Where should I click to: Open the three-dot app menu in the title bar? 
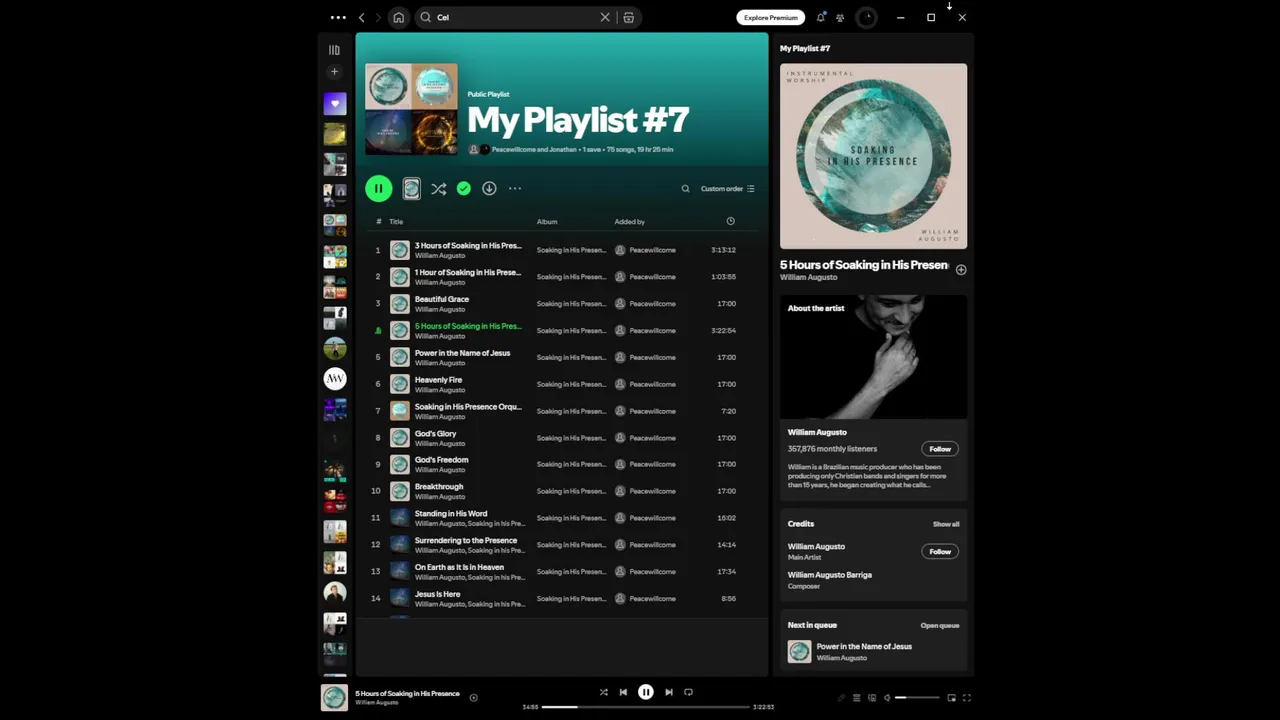tap(338, 17)
